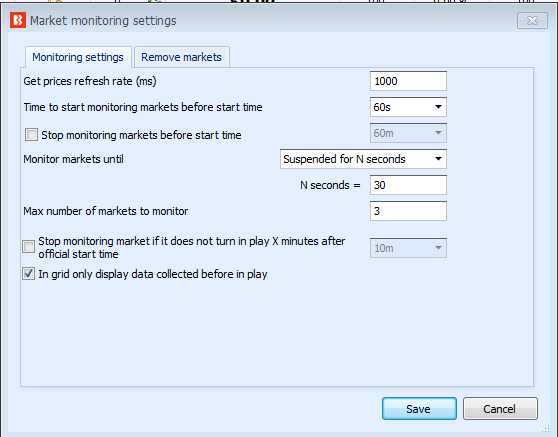Click the arrow on Suspended for N seconds combo

click(438, 159)
